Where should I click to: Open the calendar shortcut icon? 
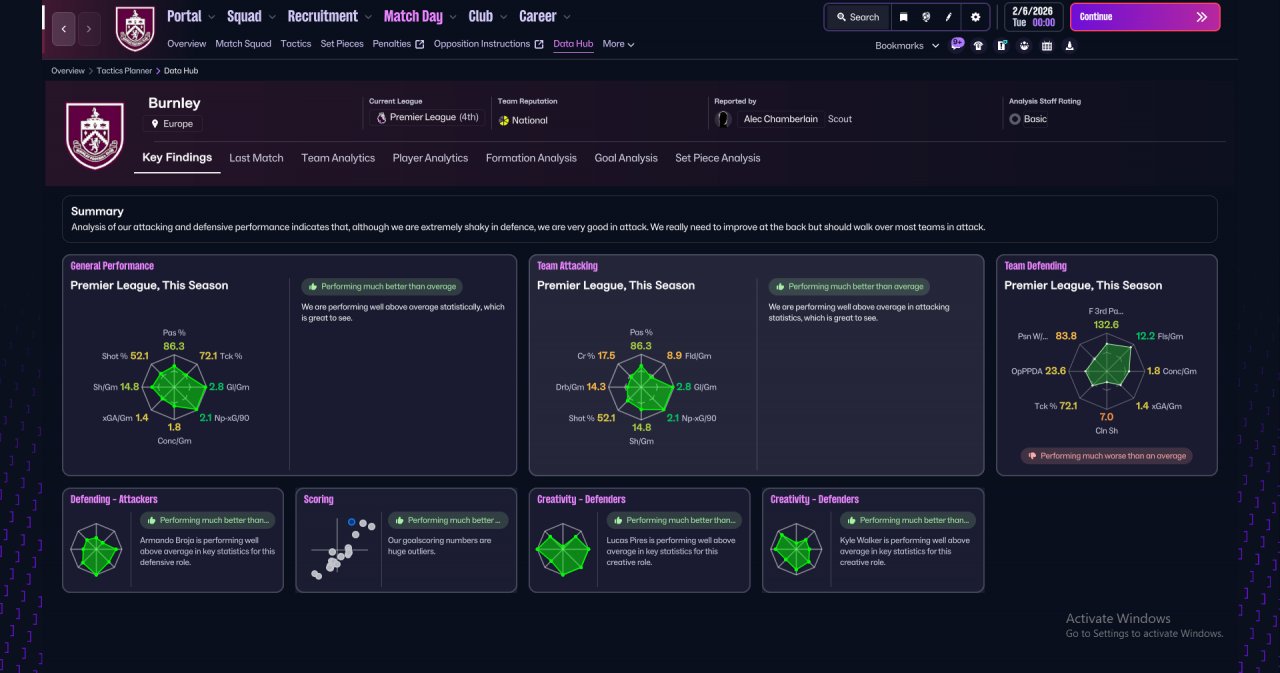[x=1047, y=45]
